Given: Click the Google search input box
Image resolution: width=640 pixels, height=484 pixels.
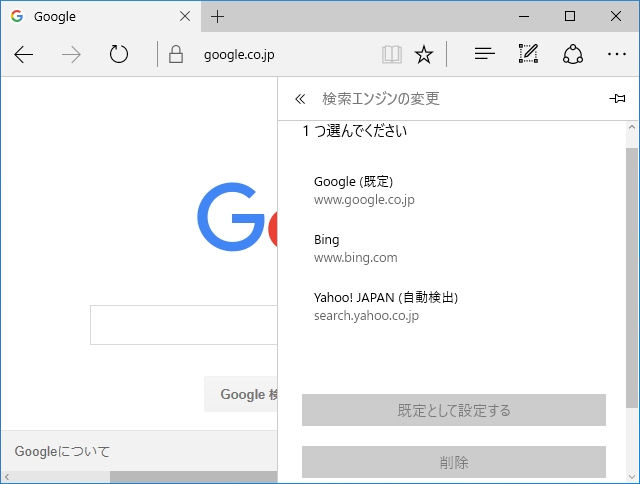Looking at the screenshot, I should tap(184, 325).
